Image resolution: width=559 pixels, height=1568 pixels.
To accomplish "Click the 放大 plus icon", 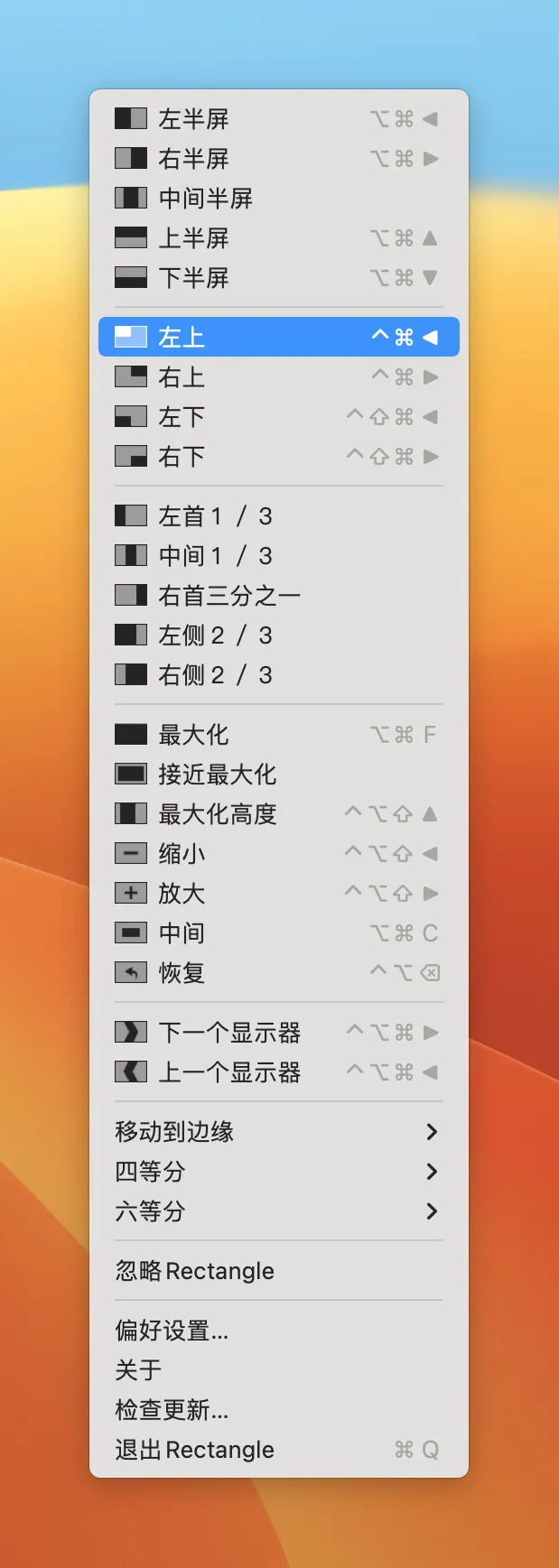I will [130, 893].
